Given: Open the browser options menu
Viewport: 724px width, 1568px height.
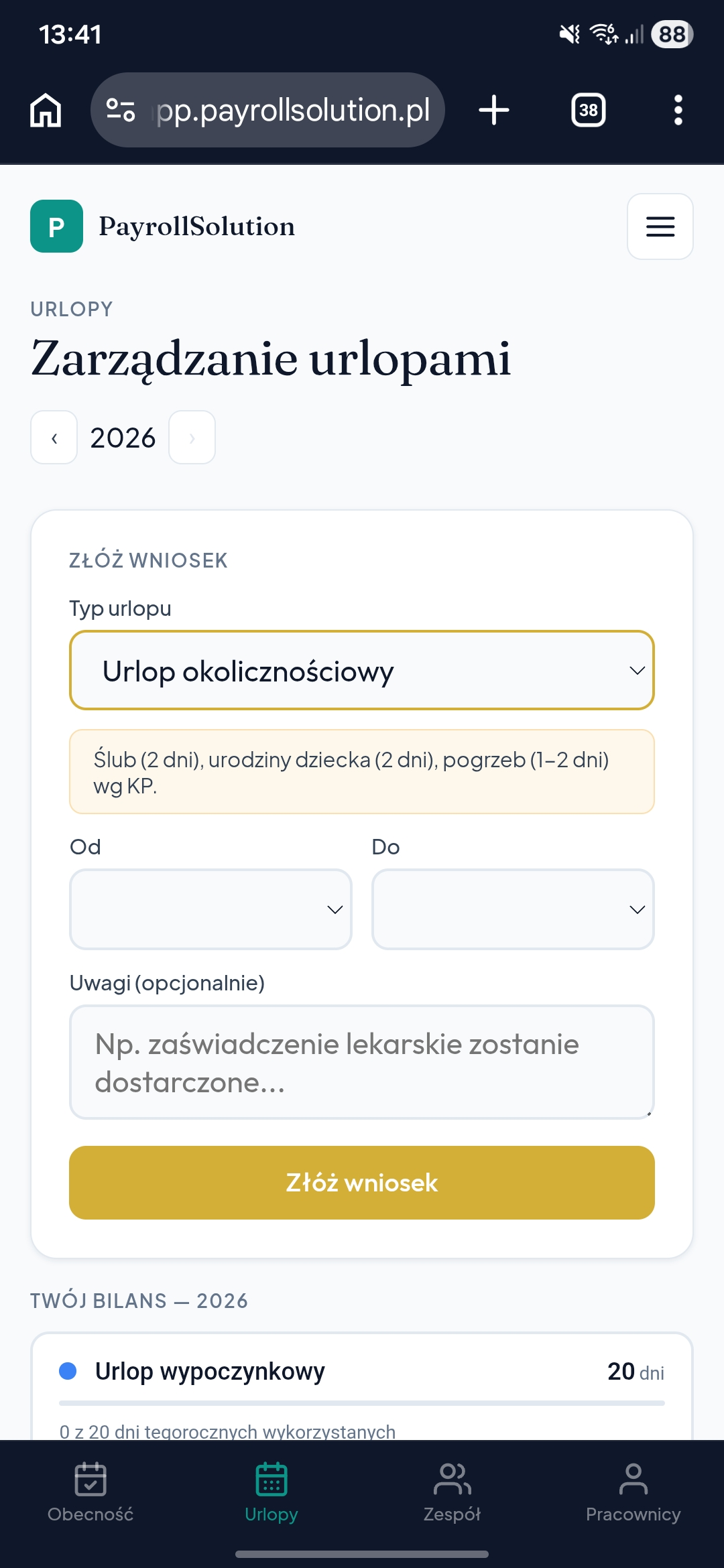Looking at the screenshot, I should [678, 110].
